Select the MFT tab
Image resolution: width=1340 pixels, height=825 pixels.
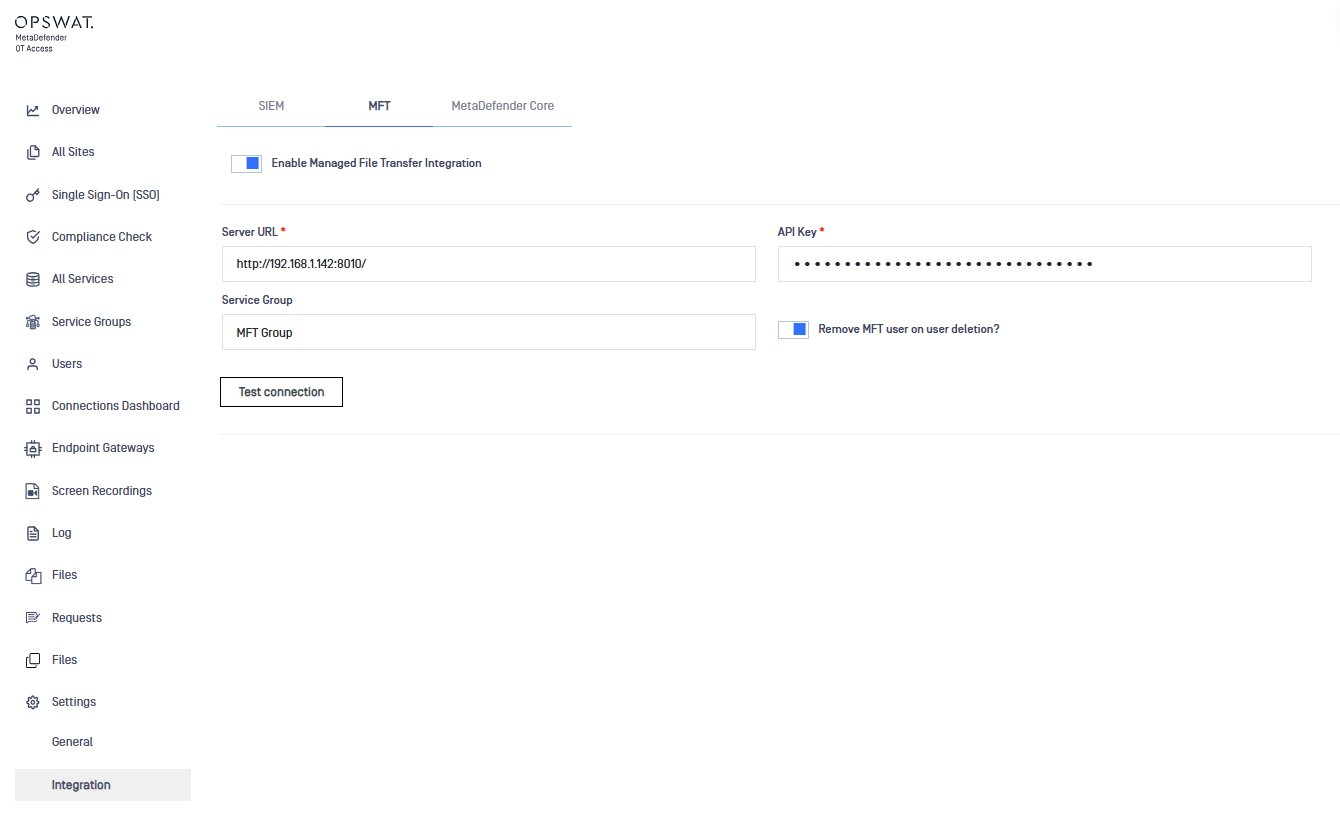[x=379, y=106]
